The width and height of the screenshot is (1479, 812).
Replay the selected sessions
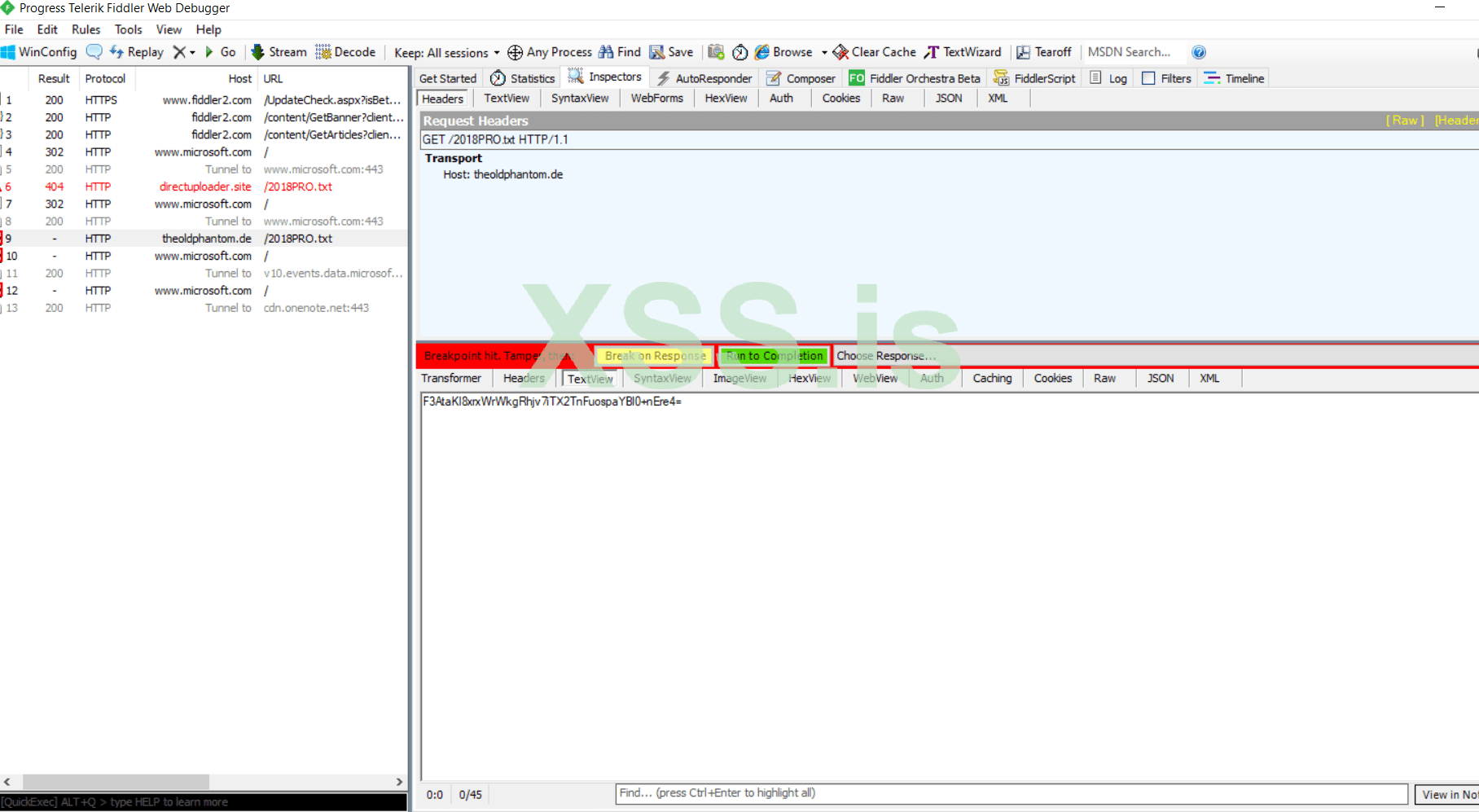(137, 52)
